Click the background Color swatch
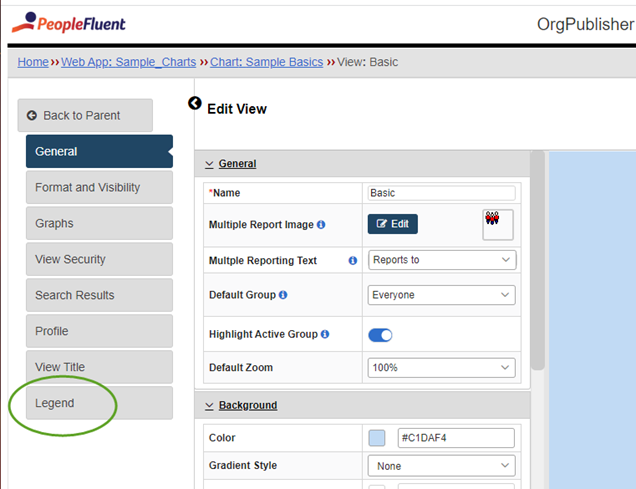The height and width of the screenshot is (489, 636). coord(377,438)
